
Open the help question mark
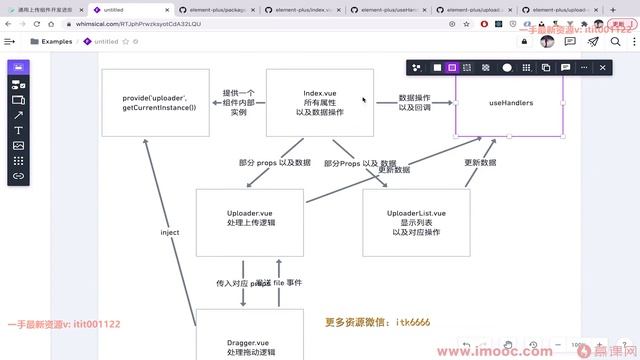pos(624,345)
